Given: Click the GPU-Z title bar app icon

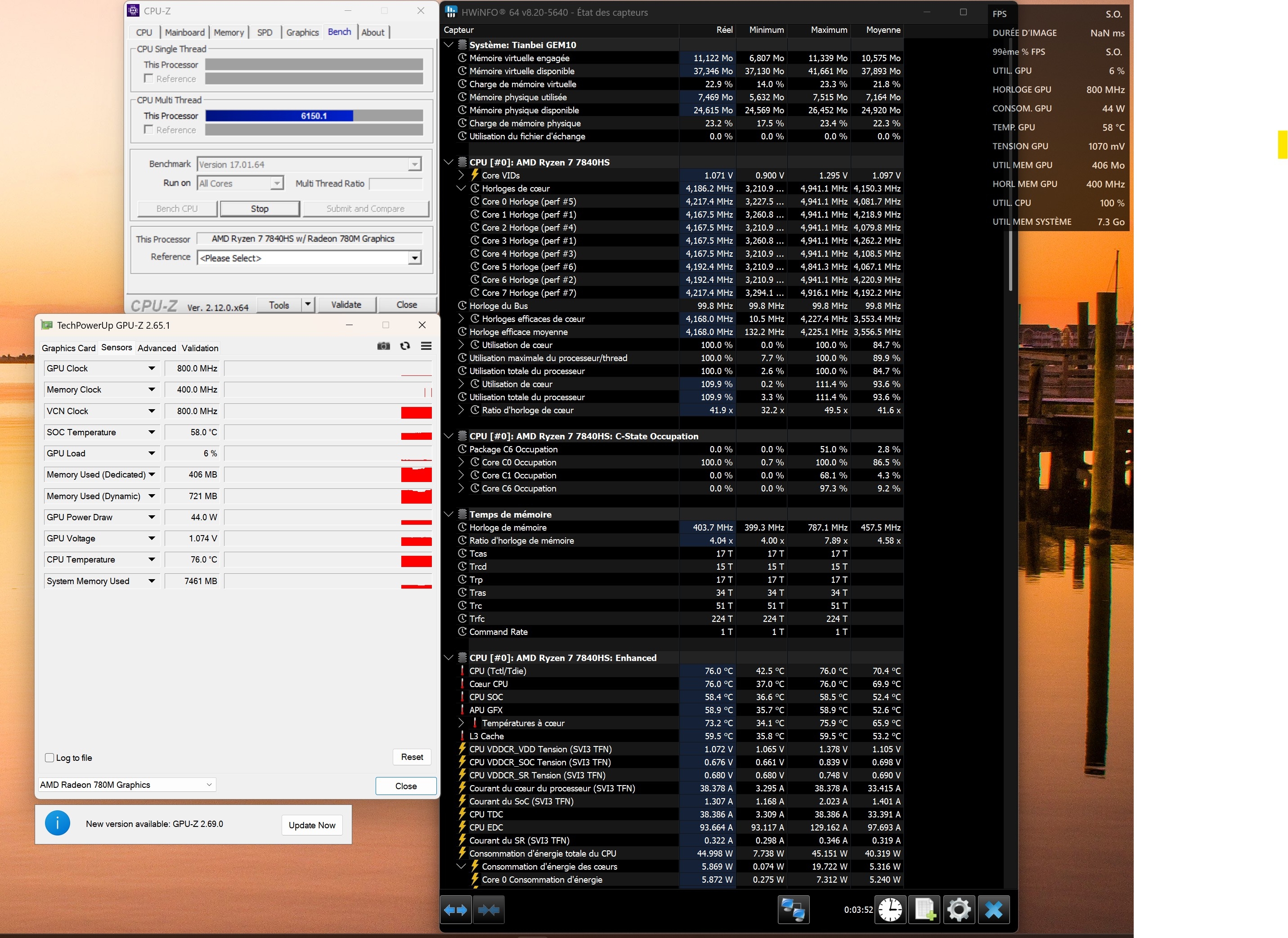Looking at the screenshot, I should pos(46,325).
